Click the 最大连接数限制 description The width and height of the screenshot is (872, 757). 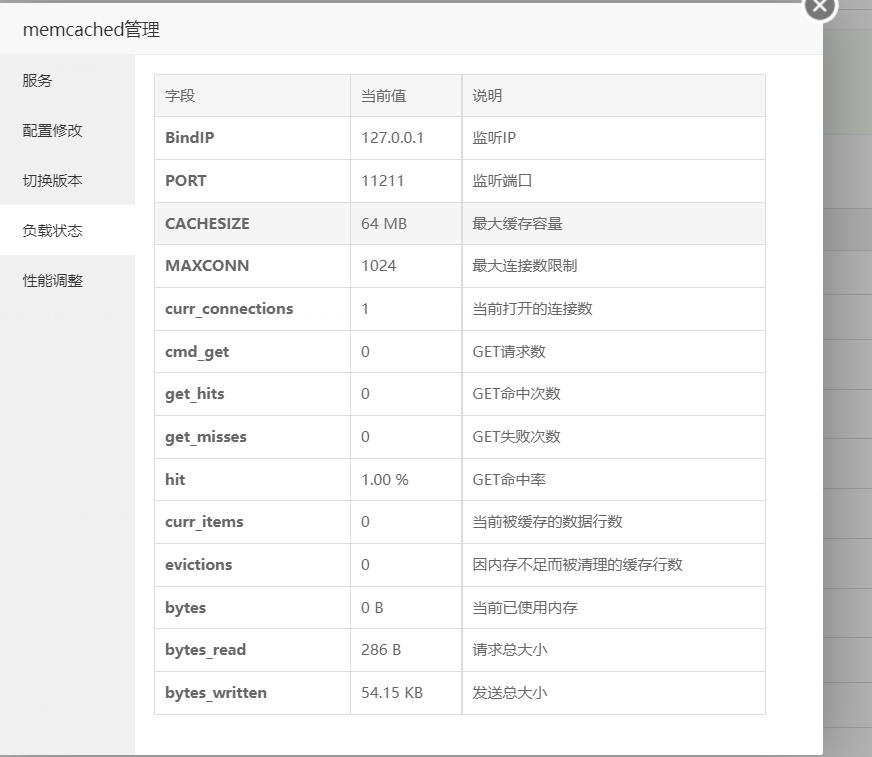click(524, 266)
